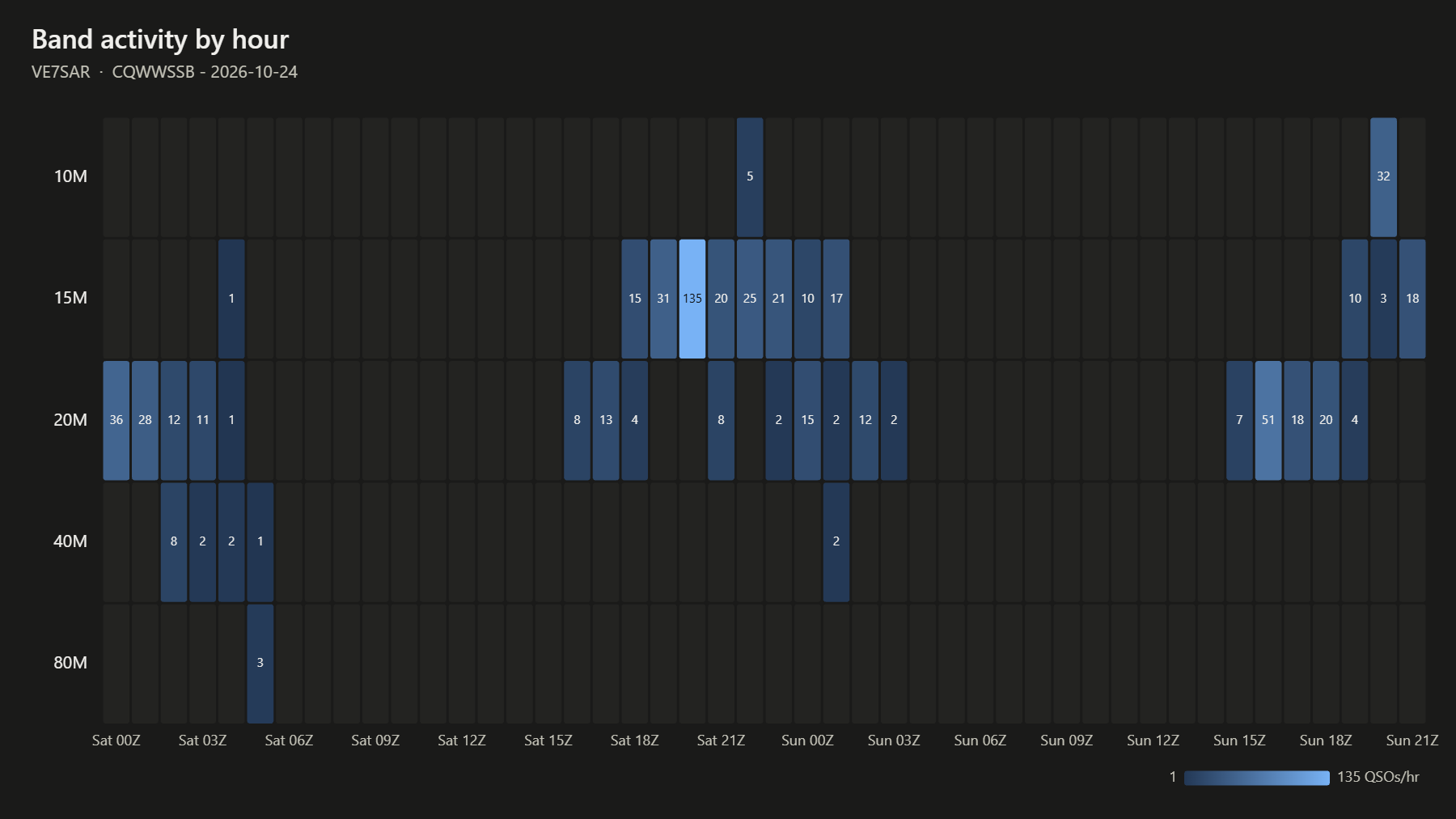The width and height of the screenshot is (1456, 819).
Task: Click the 40M band label
Action: pos(70,541)
